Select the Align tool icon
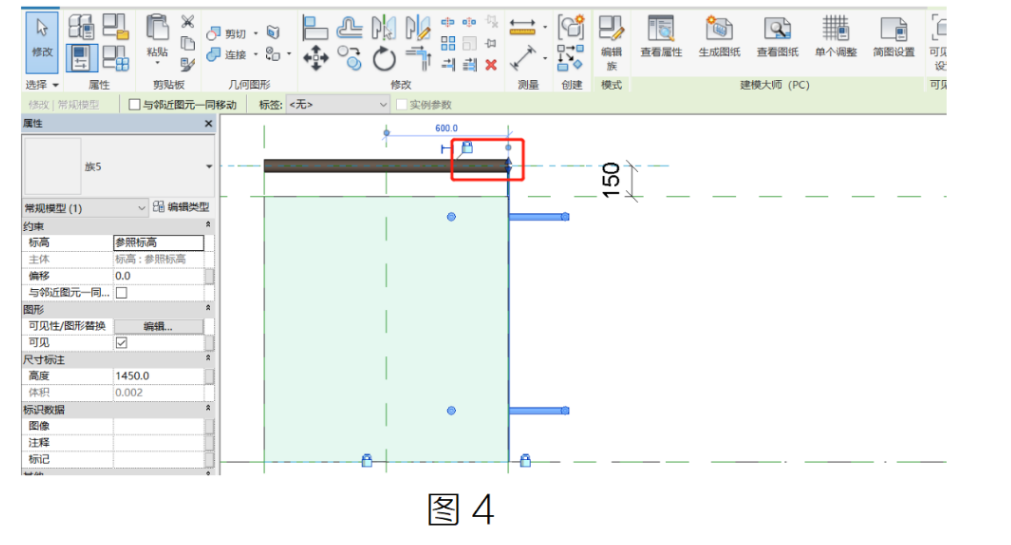The height and width of the screenshot is (545, 1011). pyautogui.click(x=315, y=28)
